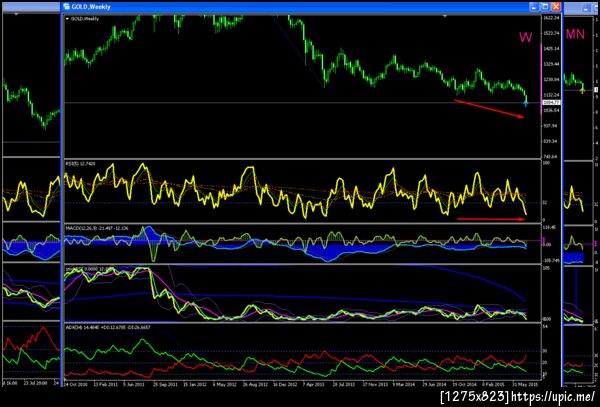Image resolution: width=600 pixels, height=407 pixels.
Task: Click the 25 Sep 2011 date label
Action: pos(165,384)
